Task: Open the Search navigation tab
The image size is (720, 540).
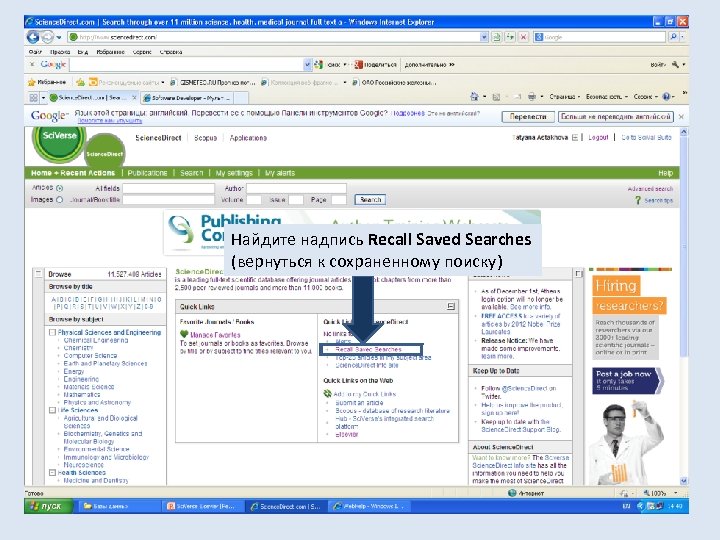Action: (x=191, y=173)
